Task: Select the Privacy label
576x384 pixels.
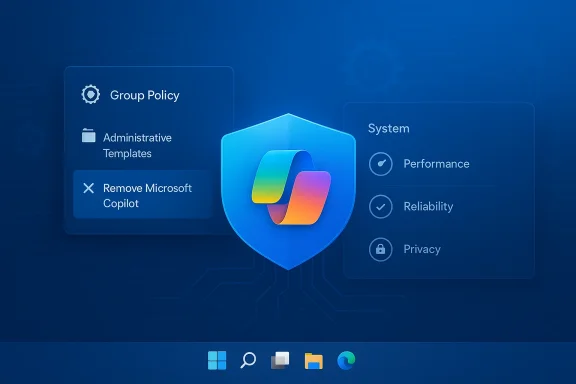Action: pyautogui.click(x=422, y=249)
